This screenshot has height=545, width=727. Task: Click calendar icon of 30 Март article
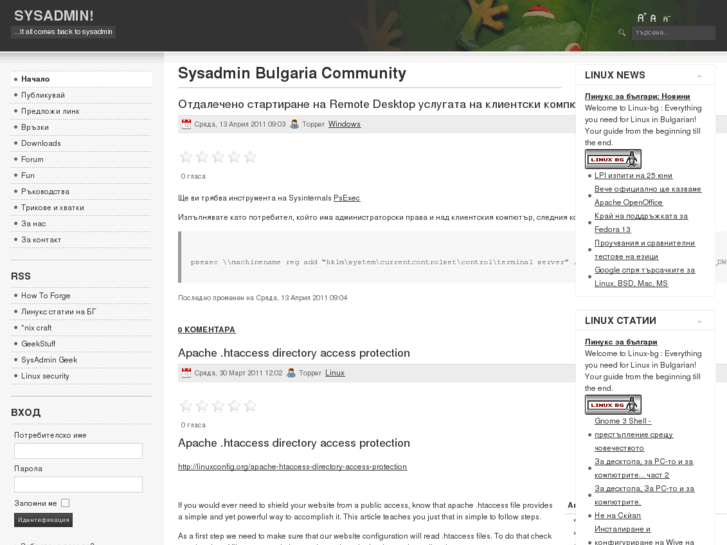pyautogui.click(x=186, y=373)
